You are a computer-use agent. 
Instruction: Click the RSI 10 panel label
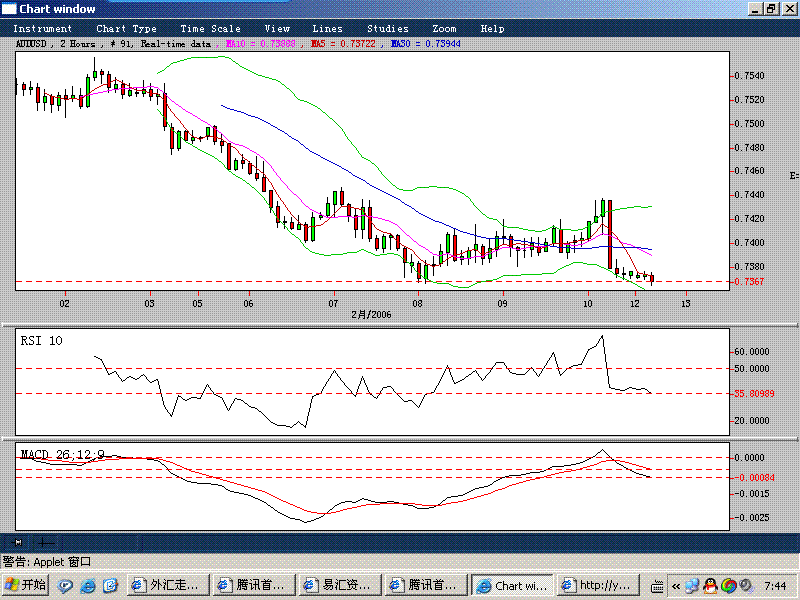click(41, 341)
